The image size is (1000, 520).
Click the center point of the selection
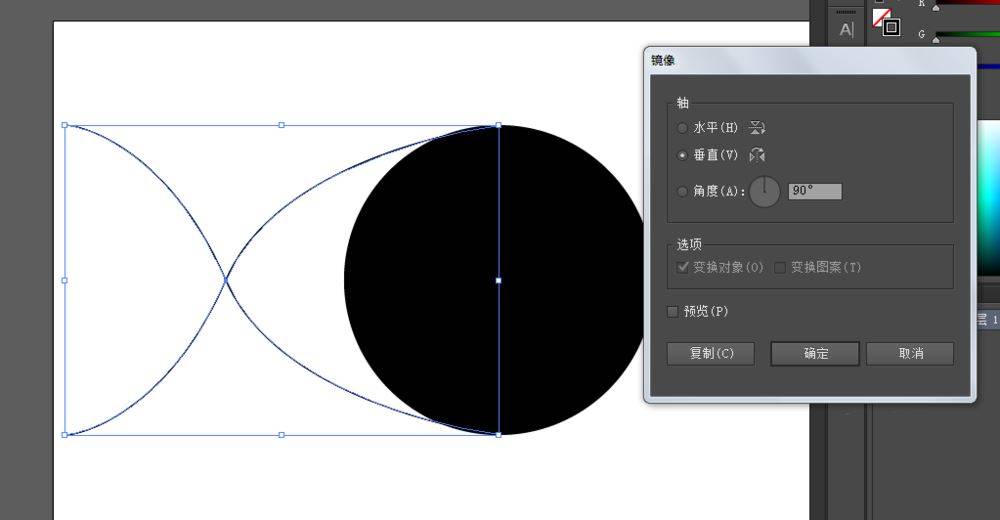[x=499, y=281]
